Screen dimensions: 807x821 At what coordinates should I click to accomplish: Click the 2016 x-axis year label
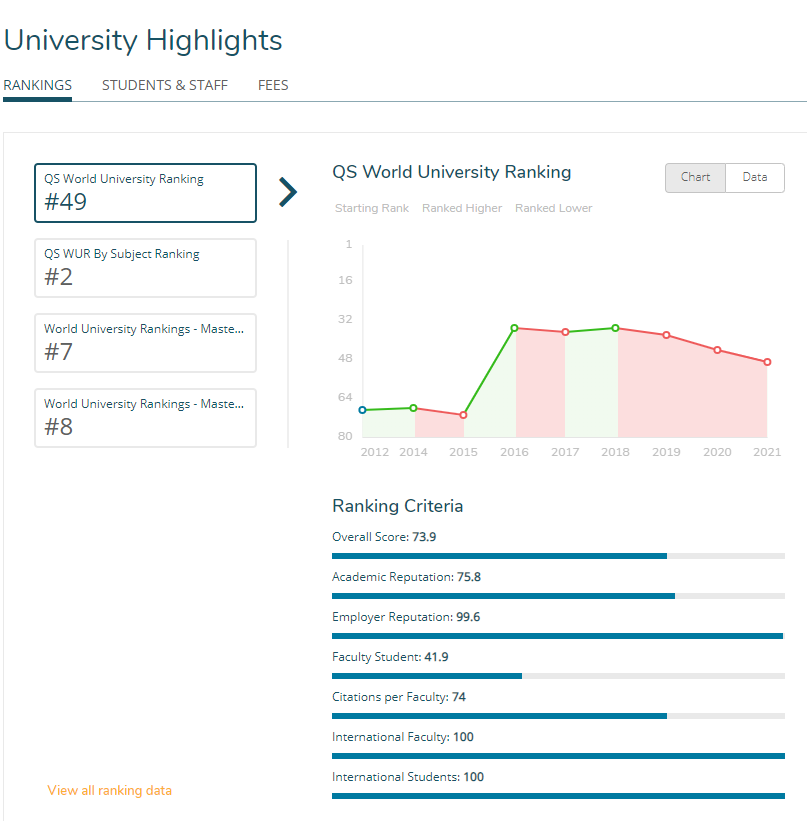pos(514,452)
